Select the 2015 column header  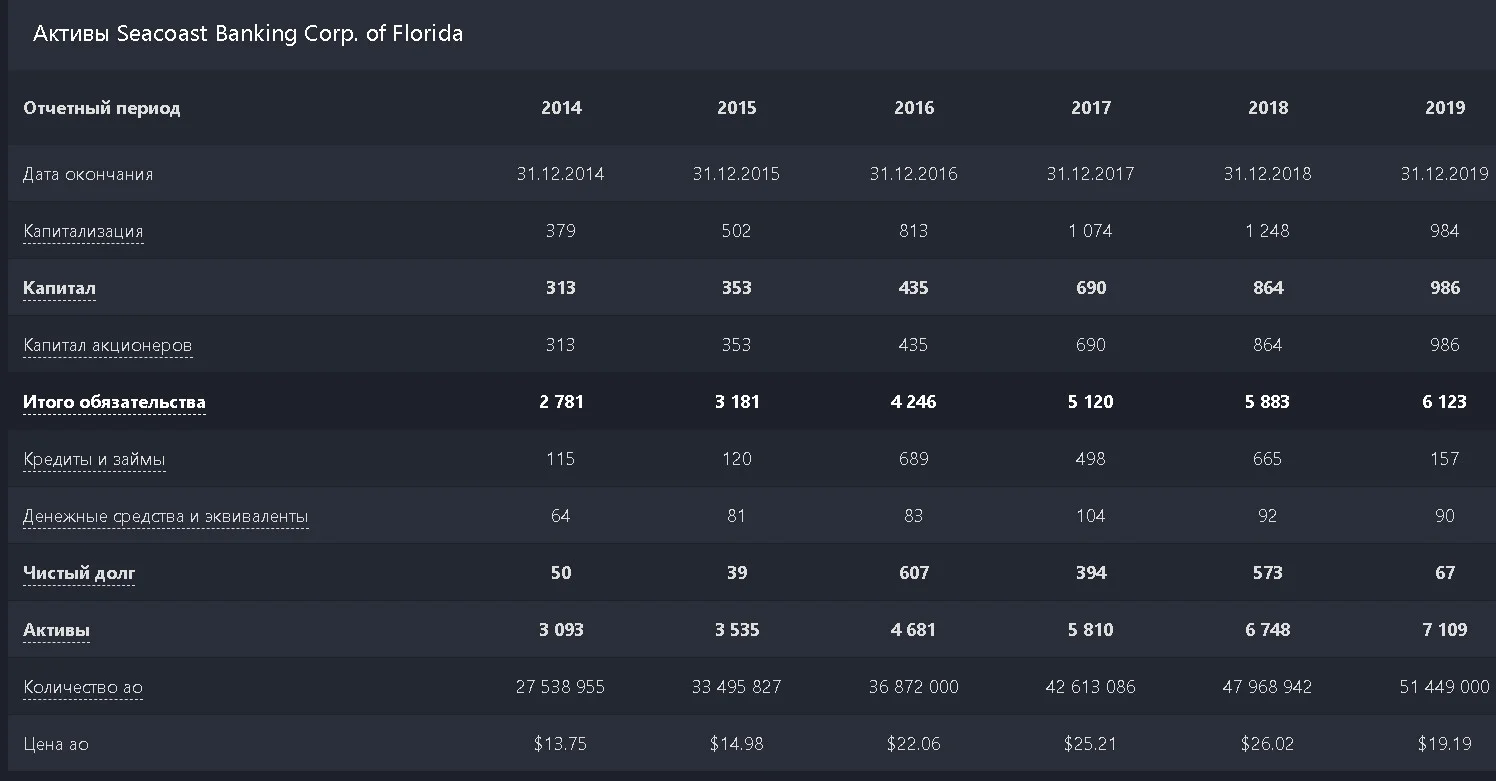[x=737, y=108]
